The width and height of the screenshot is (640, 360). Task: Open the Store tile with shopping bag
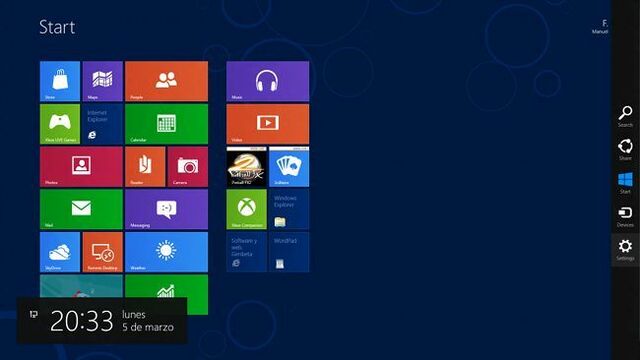pos(60,81)
